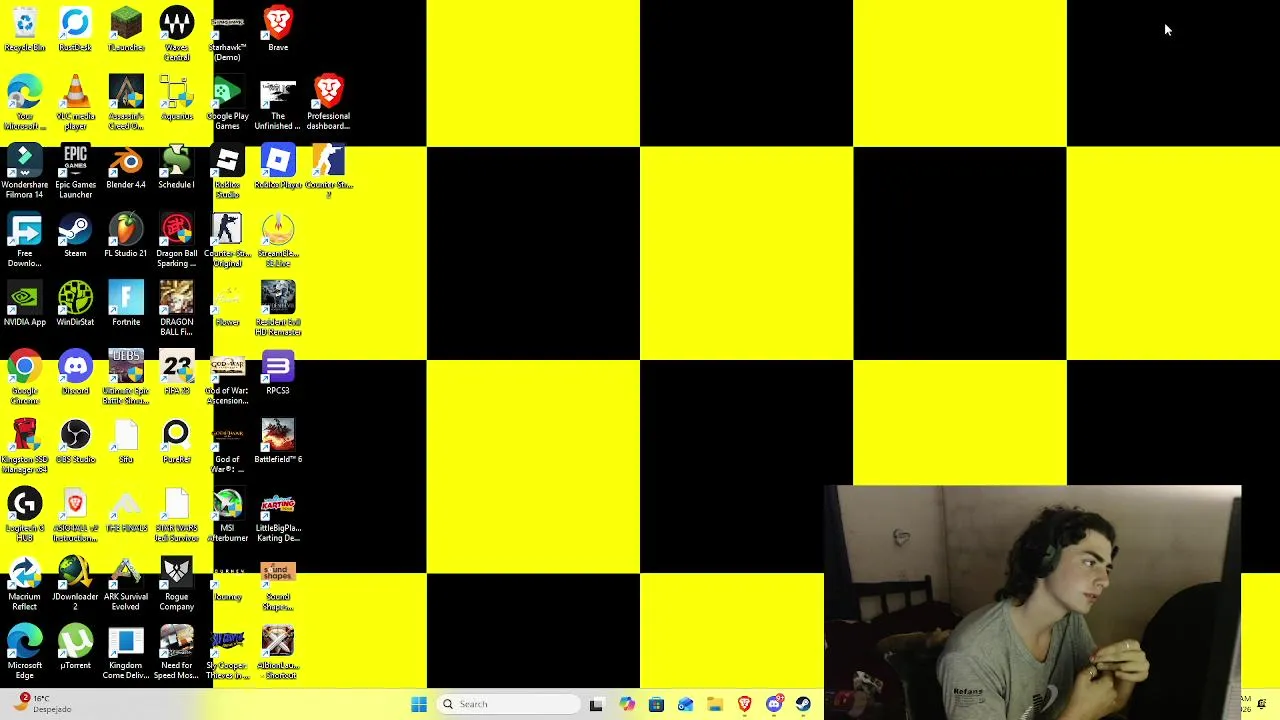Image resolution: width=1280 pixels, height=720 pixels.
Task: Select the Rogue Company shortcut
Action: (176, 584)
